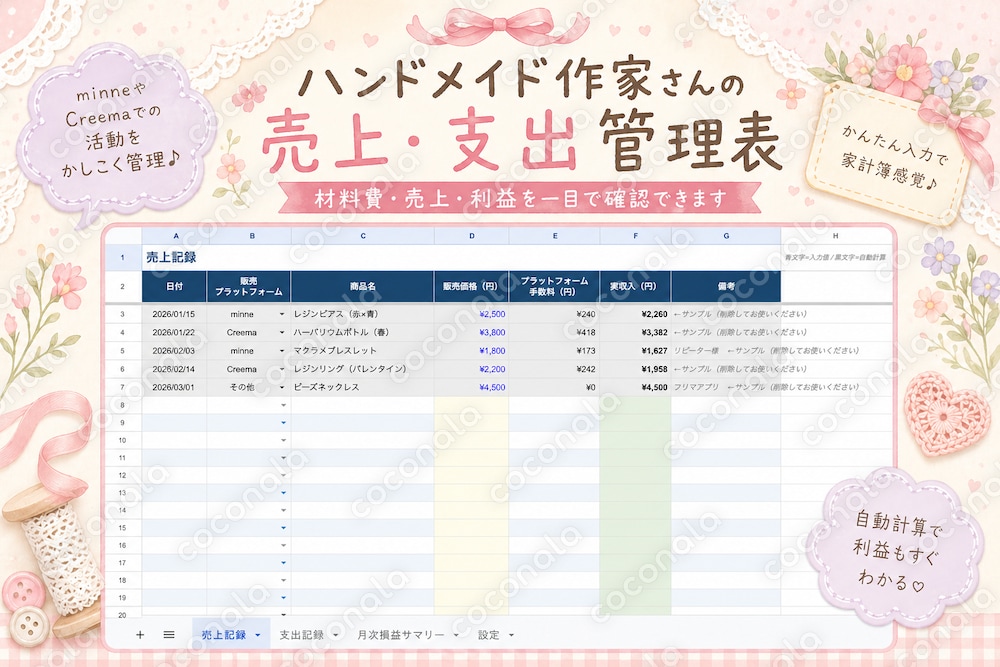The width and height of the screenshot is (1000, 667).
Task: Select column D header
Action: tap(472, 236)
